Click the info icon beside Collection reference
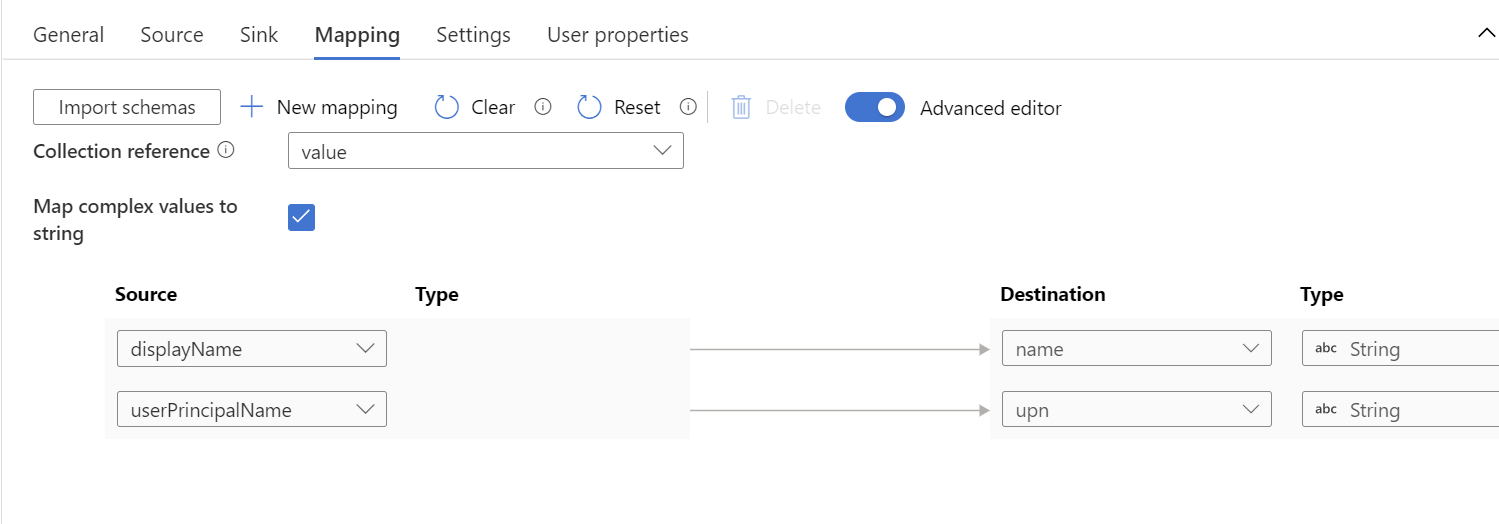The width and height of the screenshot is (1499, 524). (x=226, y=150)
